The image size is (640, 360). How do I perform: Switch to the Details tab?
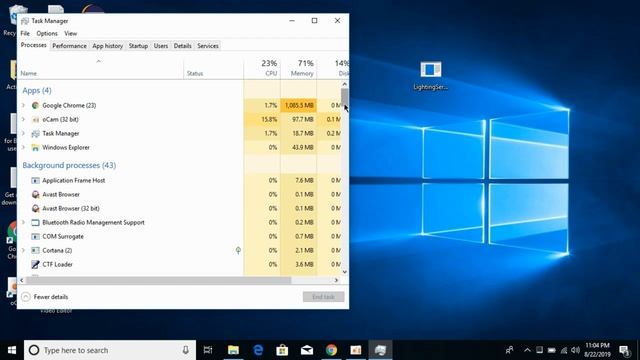(x=182, y=46)
